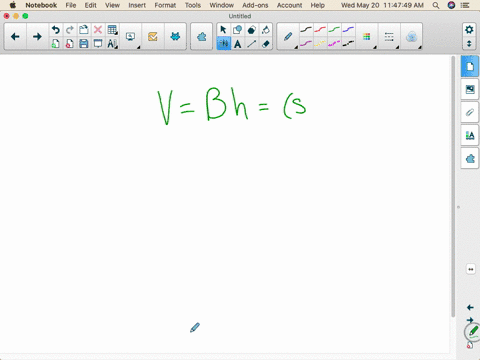Choose the magenta dashed pen style
This screenshot has height=360, width=480.
pos(334,43)
